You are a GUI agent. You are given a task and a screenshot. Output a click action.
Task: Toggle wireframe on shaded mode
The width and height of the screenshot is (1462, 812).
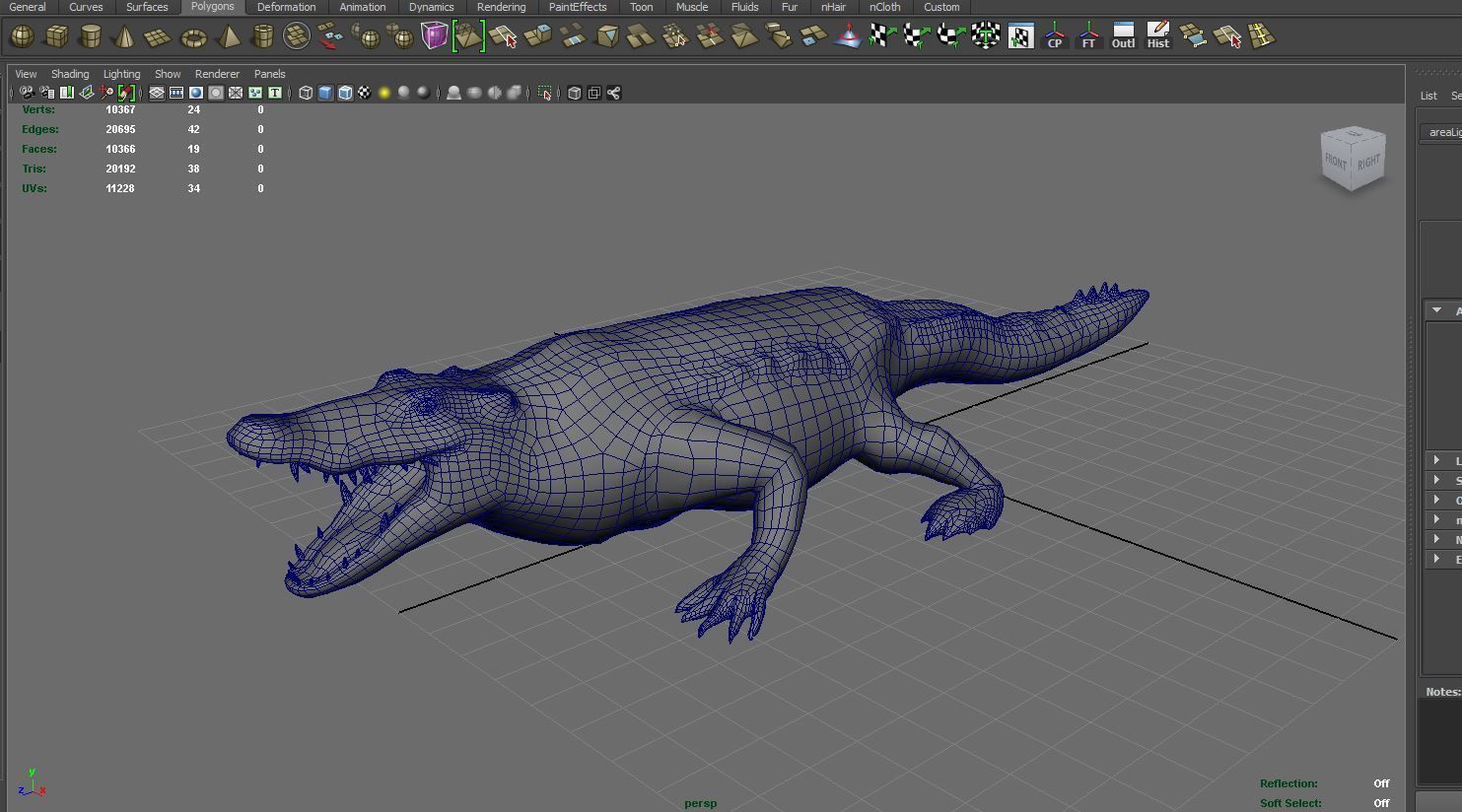coord(345,93)
